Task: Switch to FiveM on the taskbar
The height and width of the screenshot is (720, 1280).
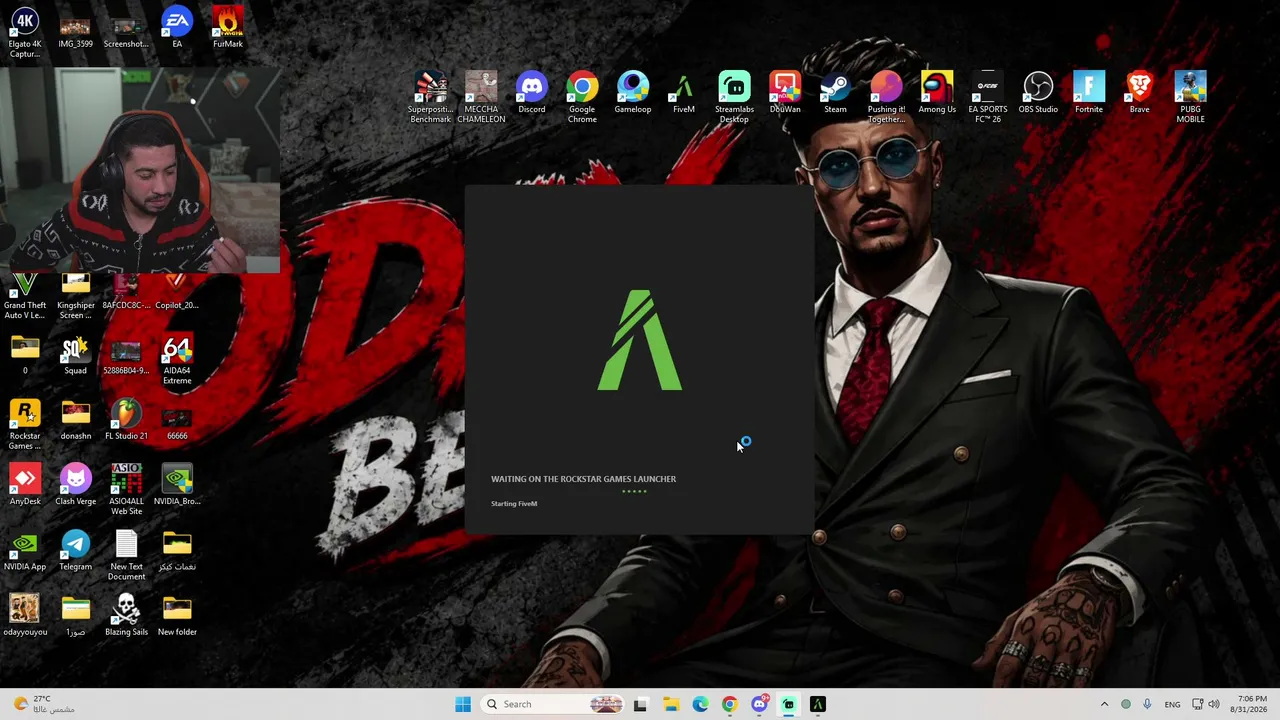Action: 818,704
